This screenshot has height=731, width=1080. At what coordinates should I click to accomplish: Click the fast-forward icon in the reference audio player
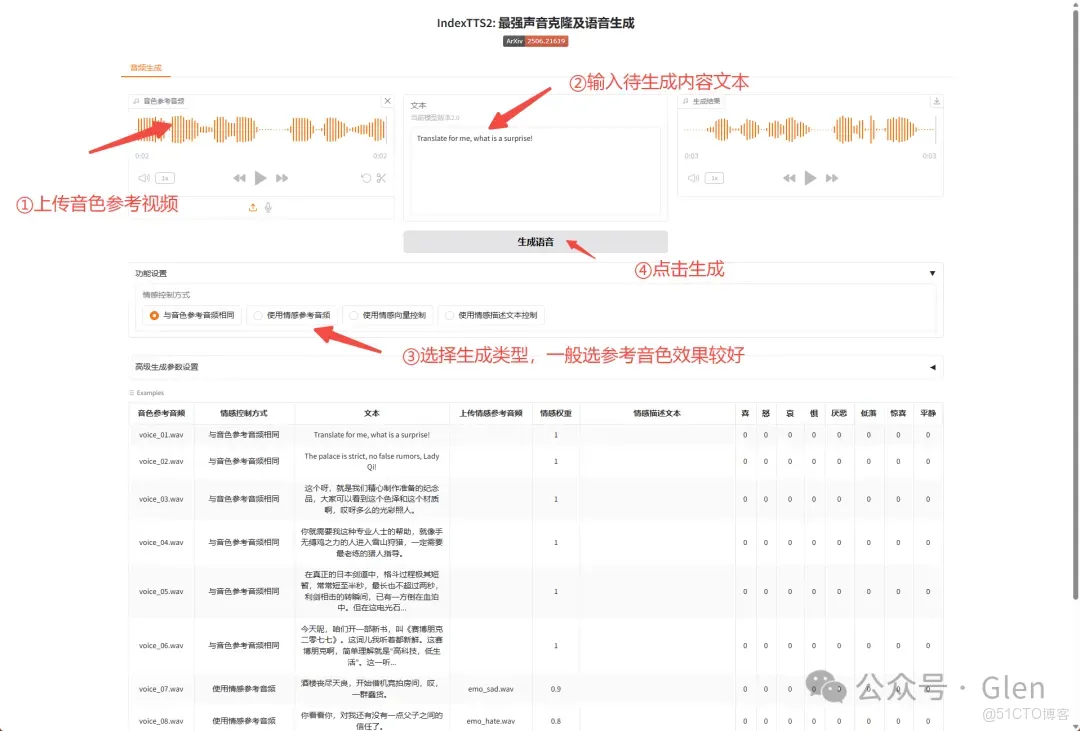point(282,177)
